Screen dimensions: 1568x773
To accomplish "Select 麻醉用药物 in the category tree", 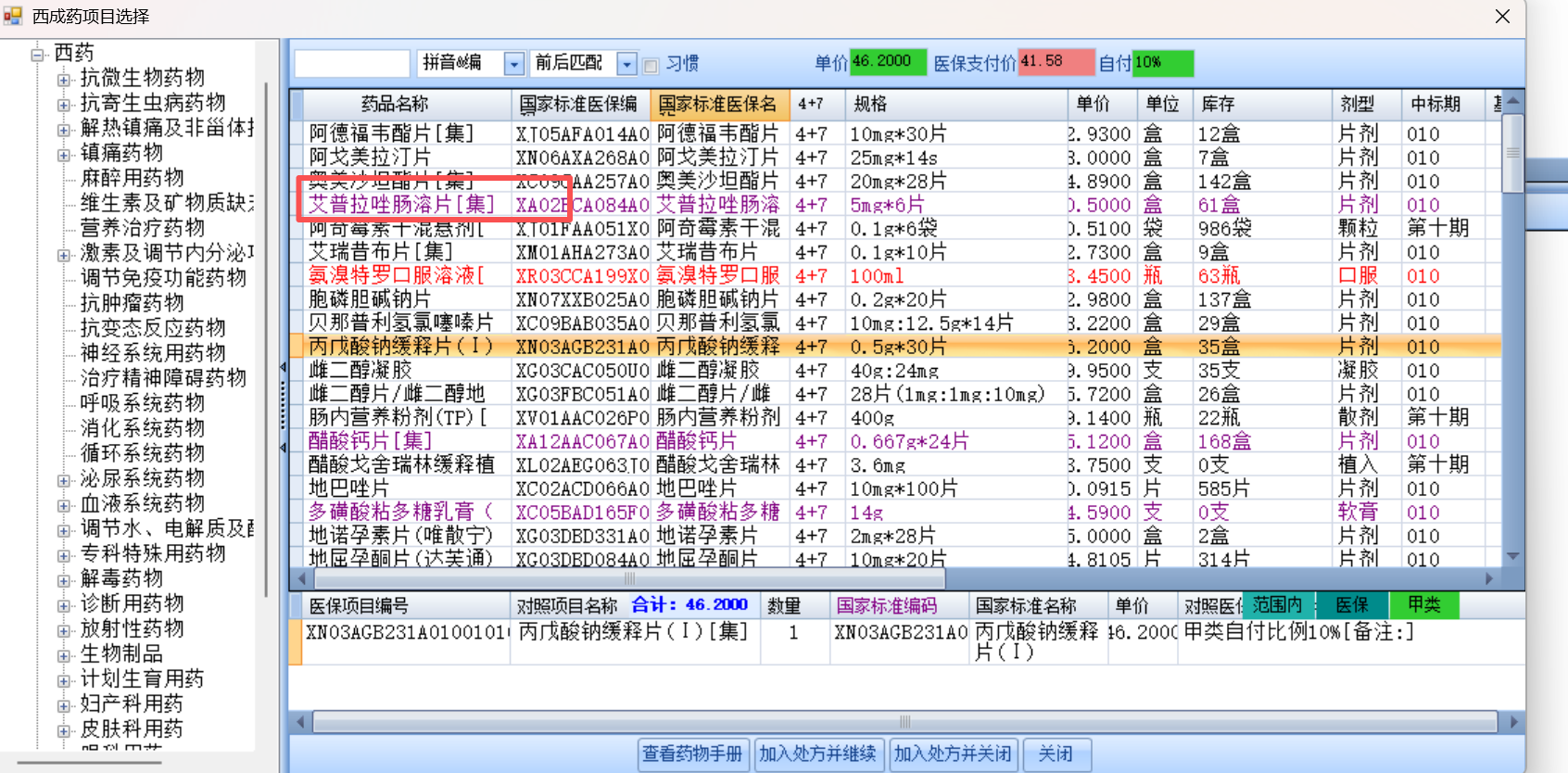I will pyautogui.click(x=132, y=177).
